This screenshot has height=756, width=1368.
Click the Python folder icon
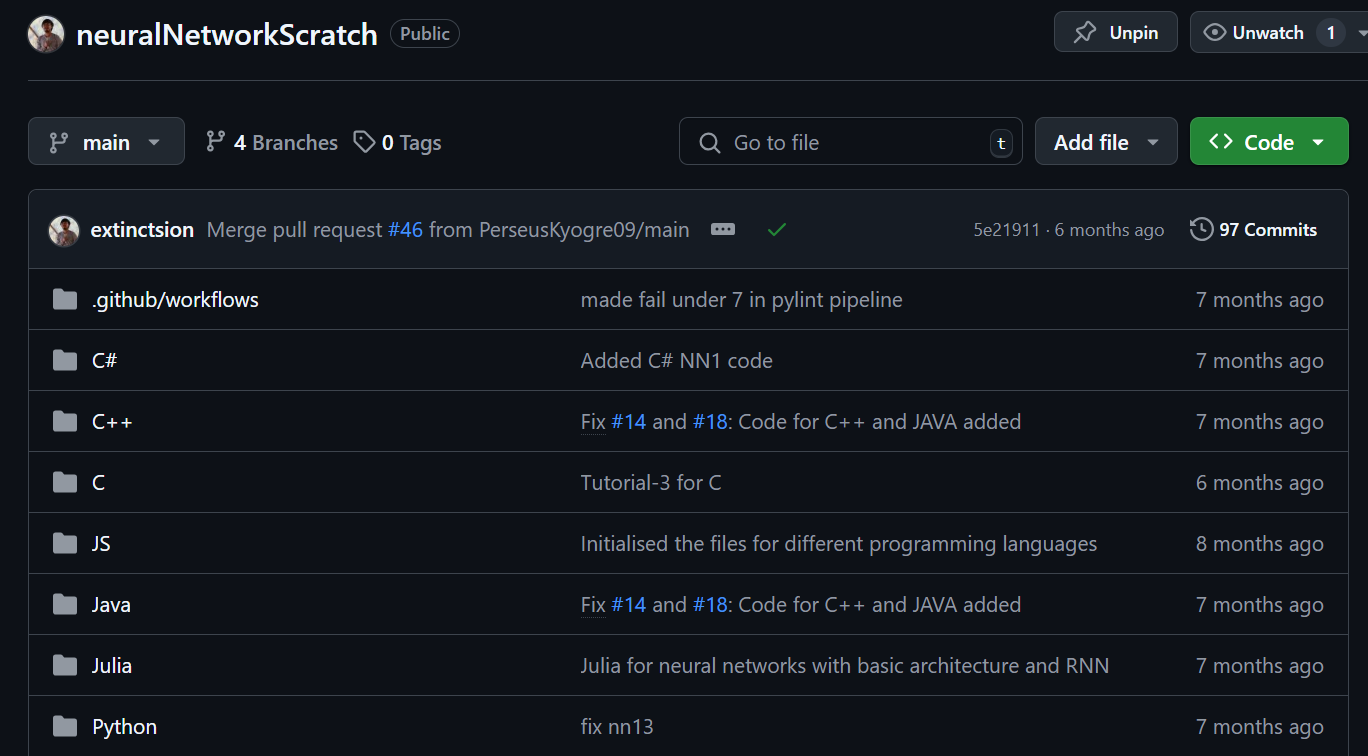64,726
